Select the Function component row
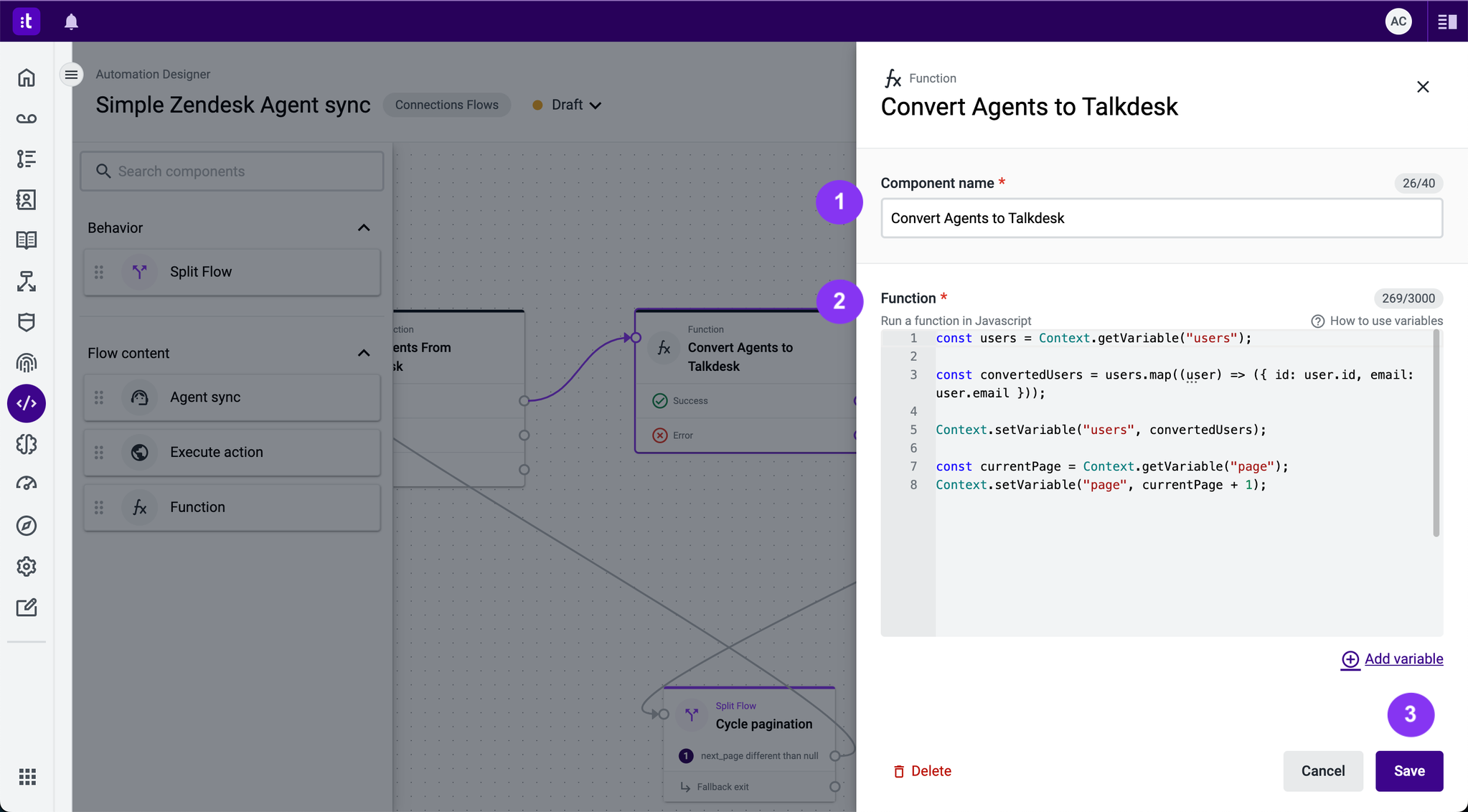 pos(232,507)
